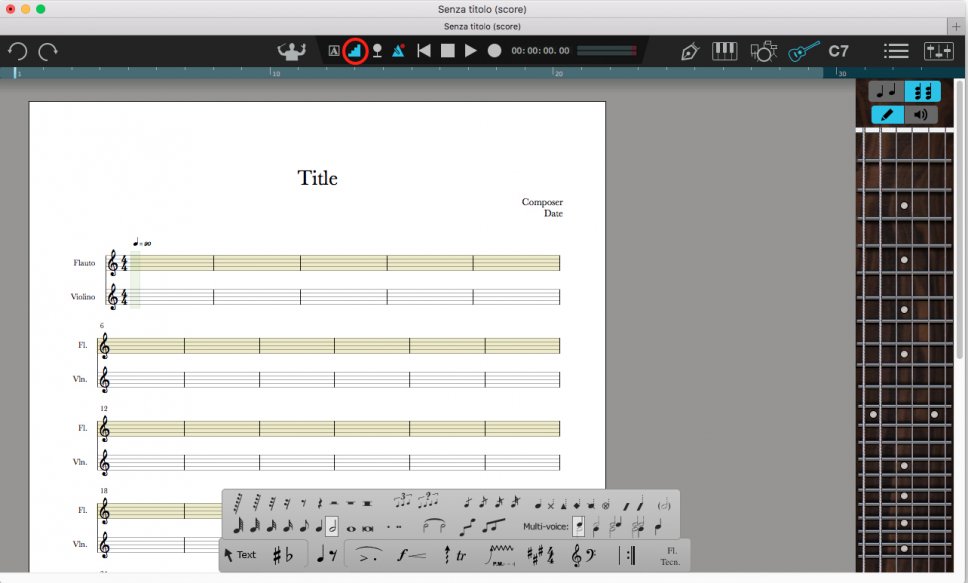Switch fretboard to single-note mode
Viewport: 968px width, 583px height.
pyautogui.click(x=886, y=92)
